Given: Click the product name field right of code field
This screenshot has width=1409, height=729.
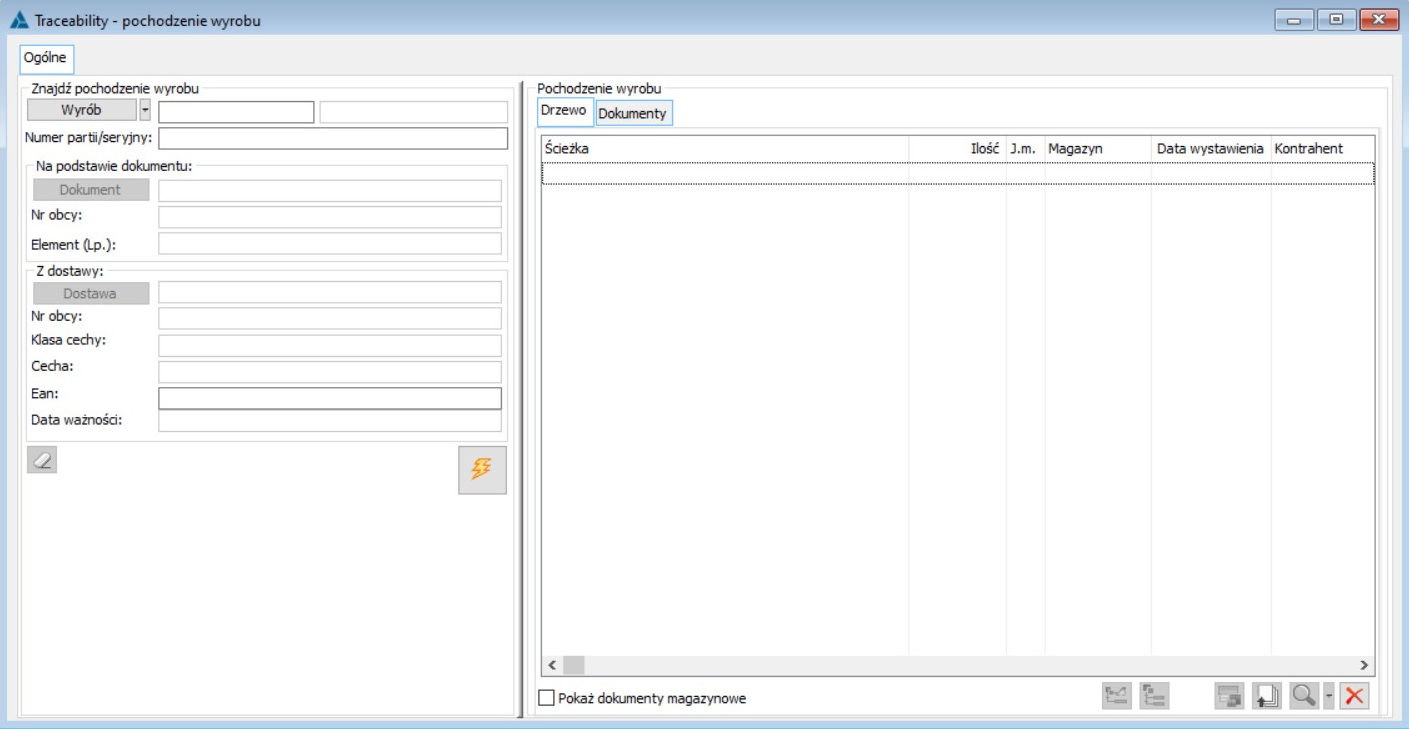Looking at the screenshot, I should (x=414, y=112).
